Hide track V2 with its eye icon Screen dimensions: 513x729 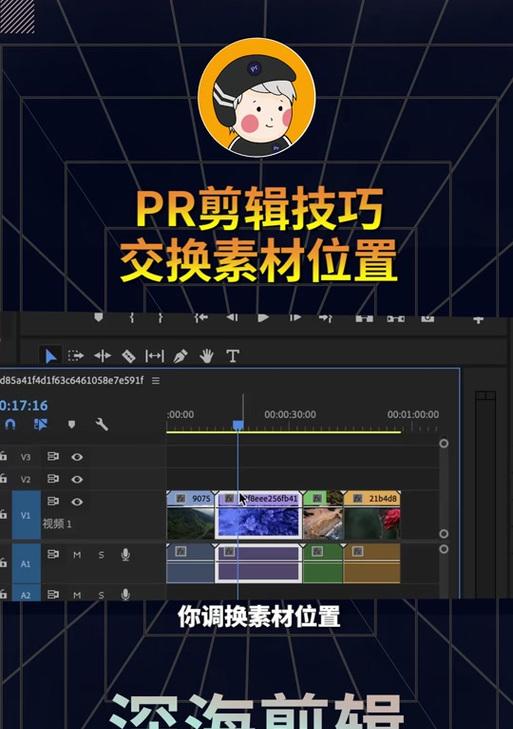click(x=77, y=479)
